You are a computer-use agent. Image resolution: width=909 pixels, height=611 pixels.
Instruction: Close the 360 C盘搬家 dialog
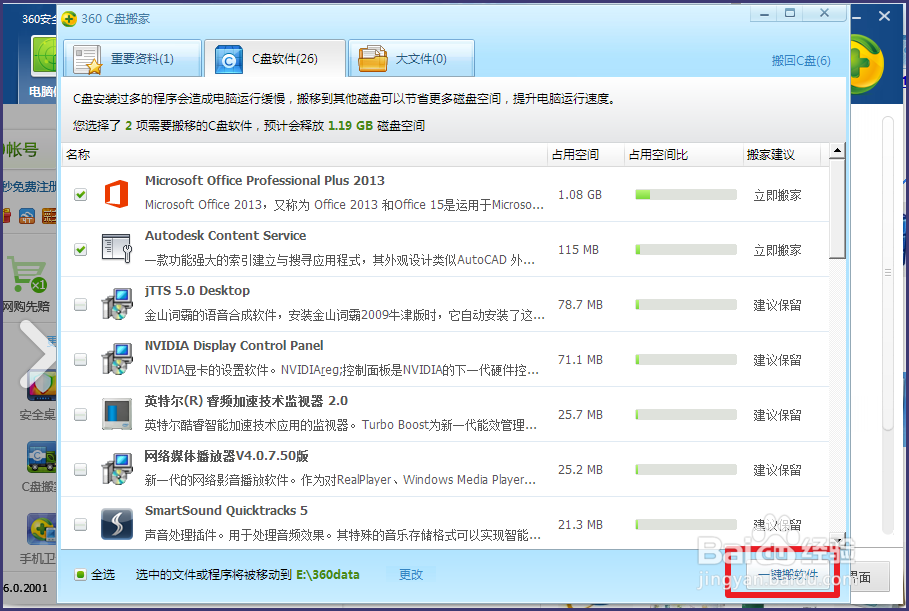click(x=824, y=13)
